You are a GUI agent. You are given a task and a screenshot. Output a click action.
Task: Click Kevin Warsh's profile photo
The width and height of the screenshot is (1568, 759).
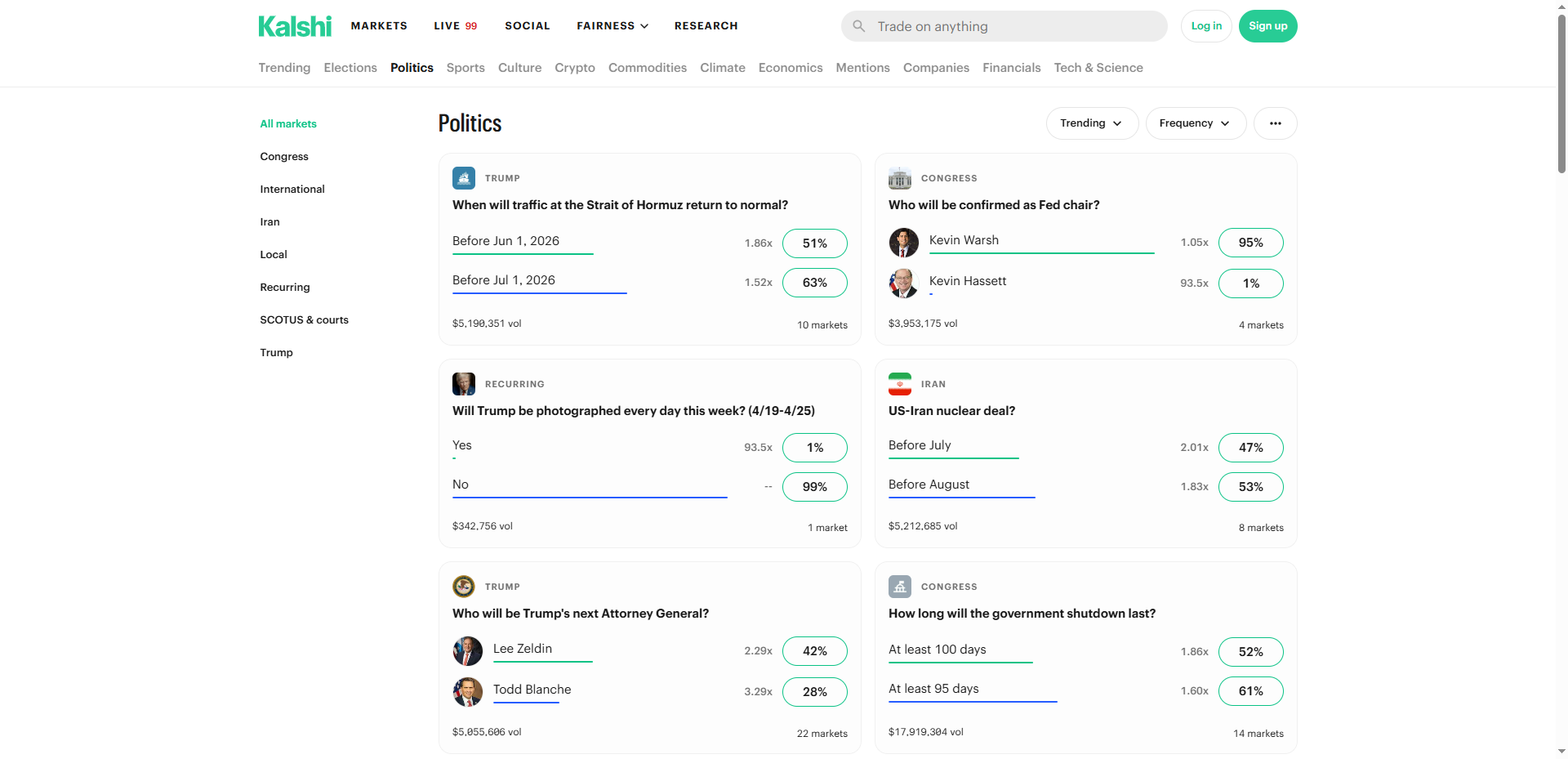[x=904, y=243]
